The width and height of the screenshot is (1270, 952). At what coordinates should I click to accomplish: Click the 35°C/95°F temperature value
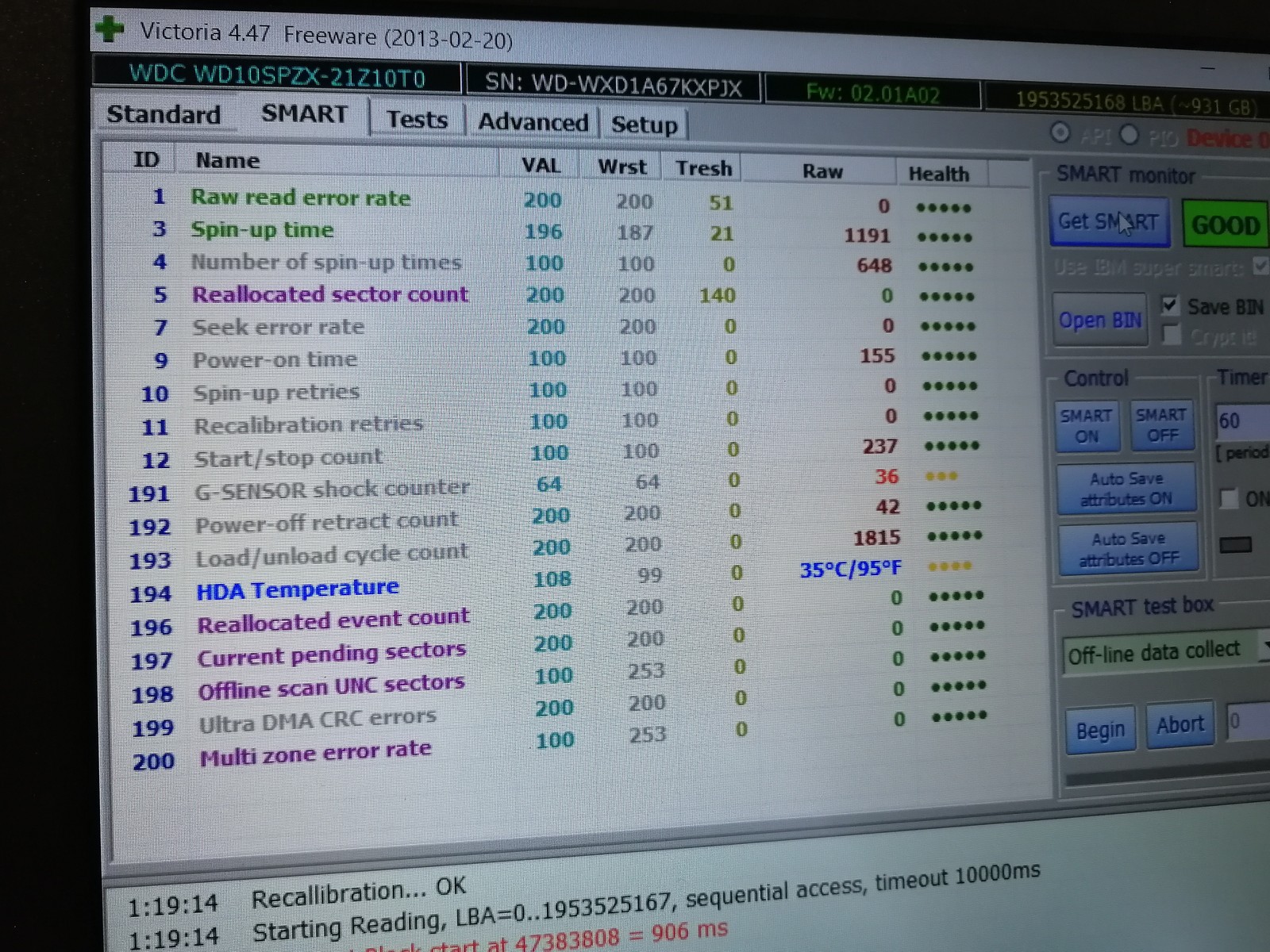850,569
